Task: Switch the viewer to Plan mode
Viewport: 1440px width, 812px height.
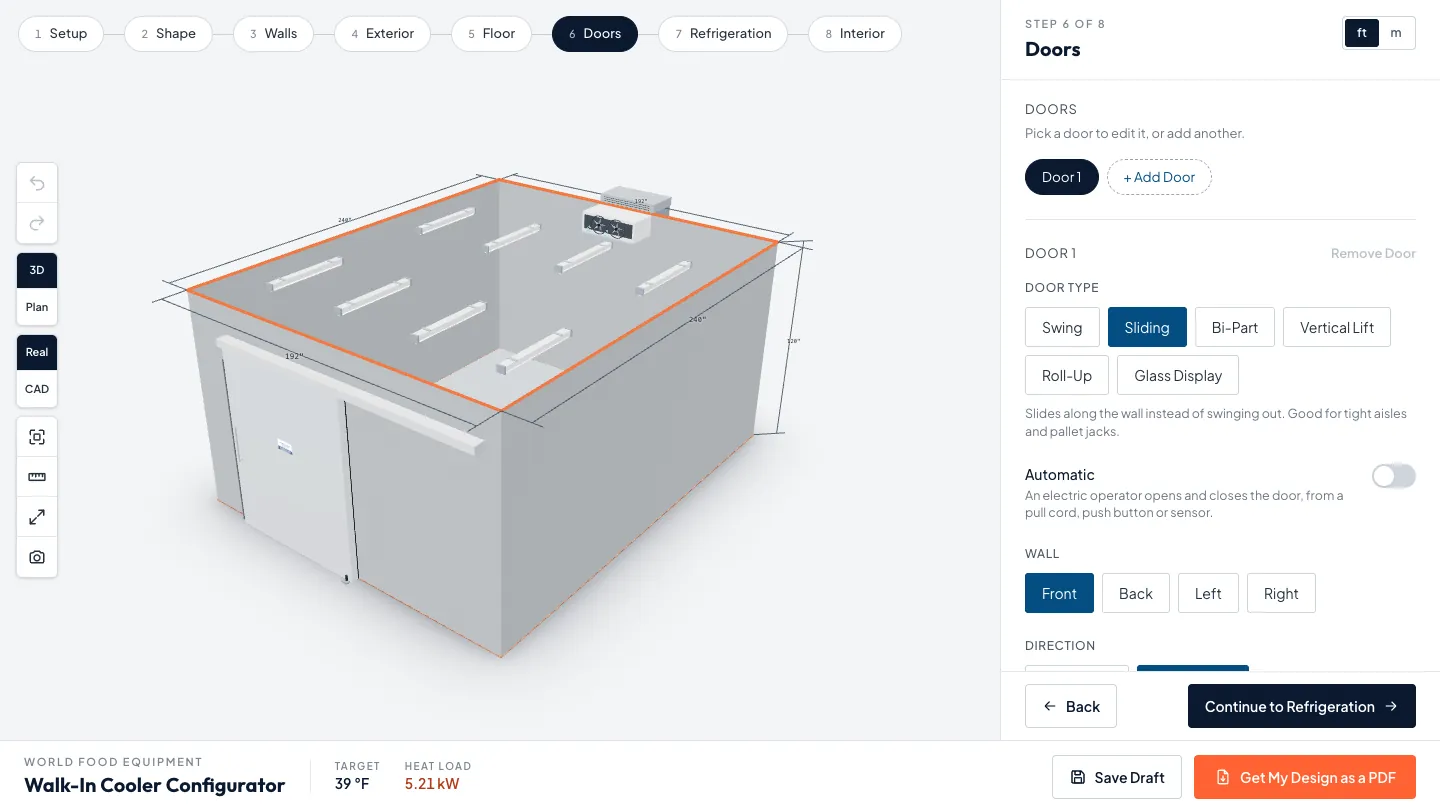Action: click(x=37, y=307)
